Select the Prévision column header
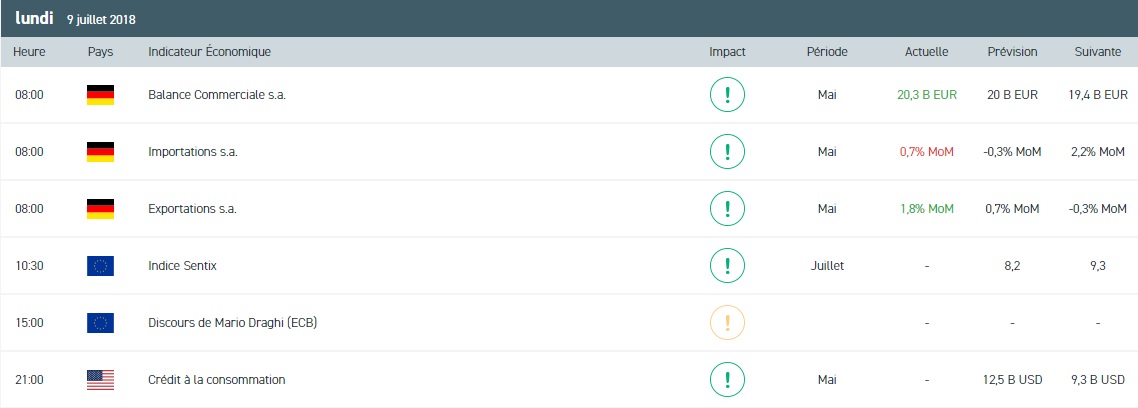The height and width of the screenshot is (408, 1138). (1012, 52)
